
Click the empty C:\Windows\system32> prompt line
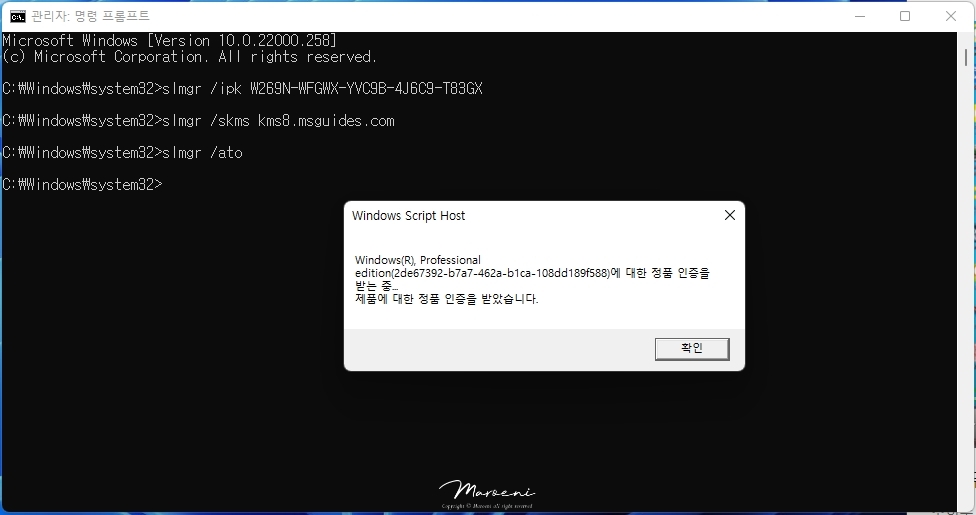(x=82, y=185)
